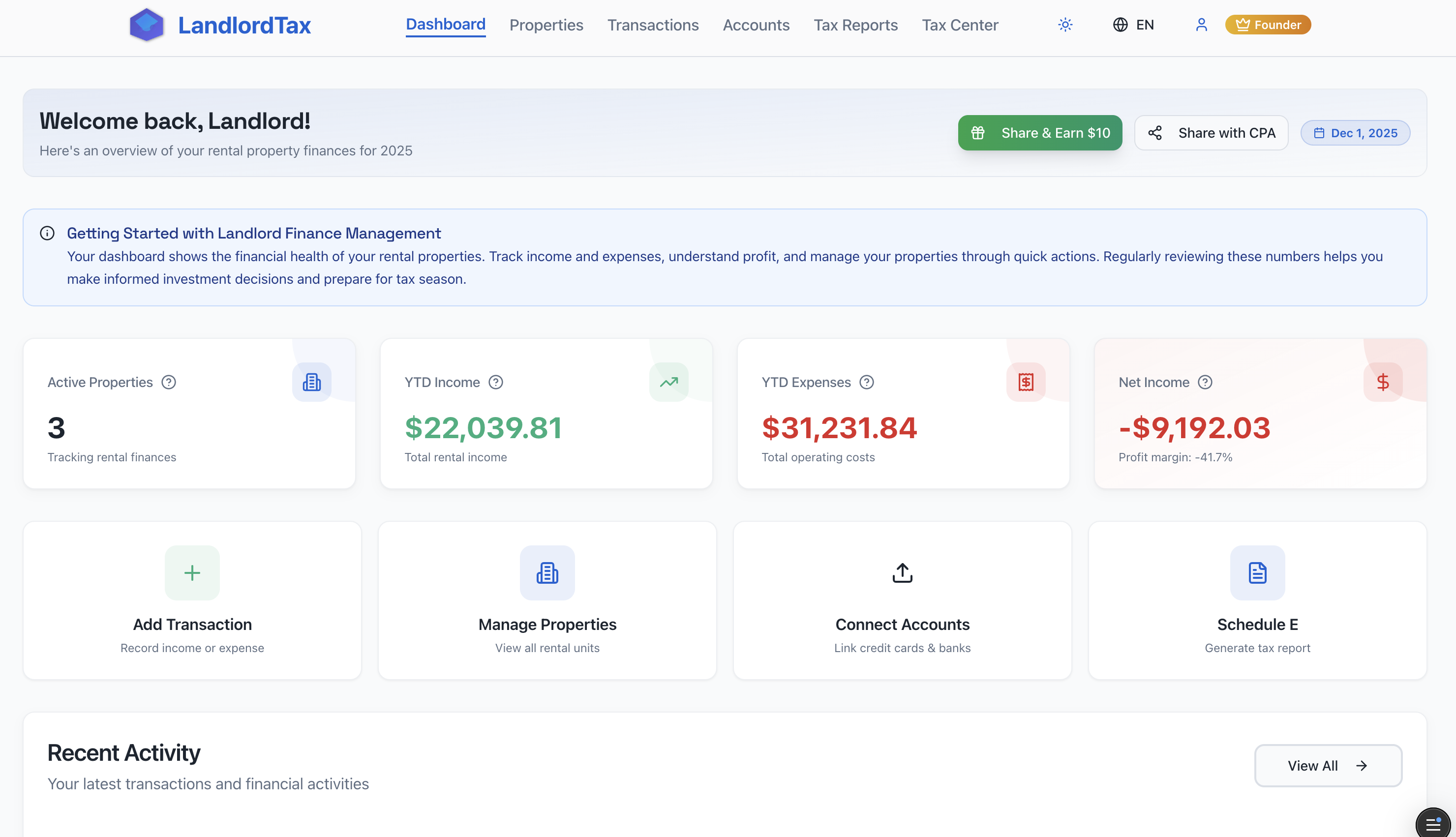The height and width of the screenshot is (837, 1456).
Task: Click View All recent activity
Action: click(x=1328, y=766)
